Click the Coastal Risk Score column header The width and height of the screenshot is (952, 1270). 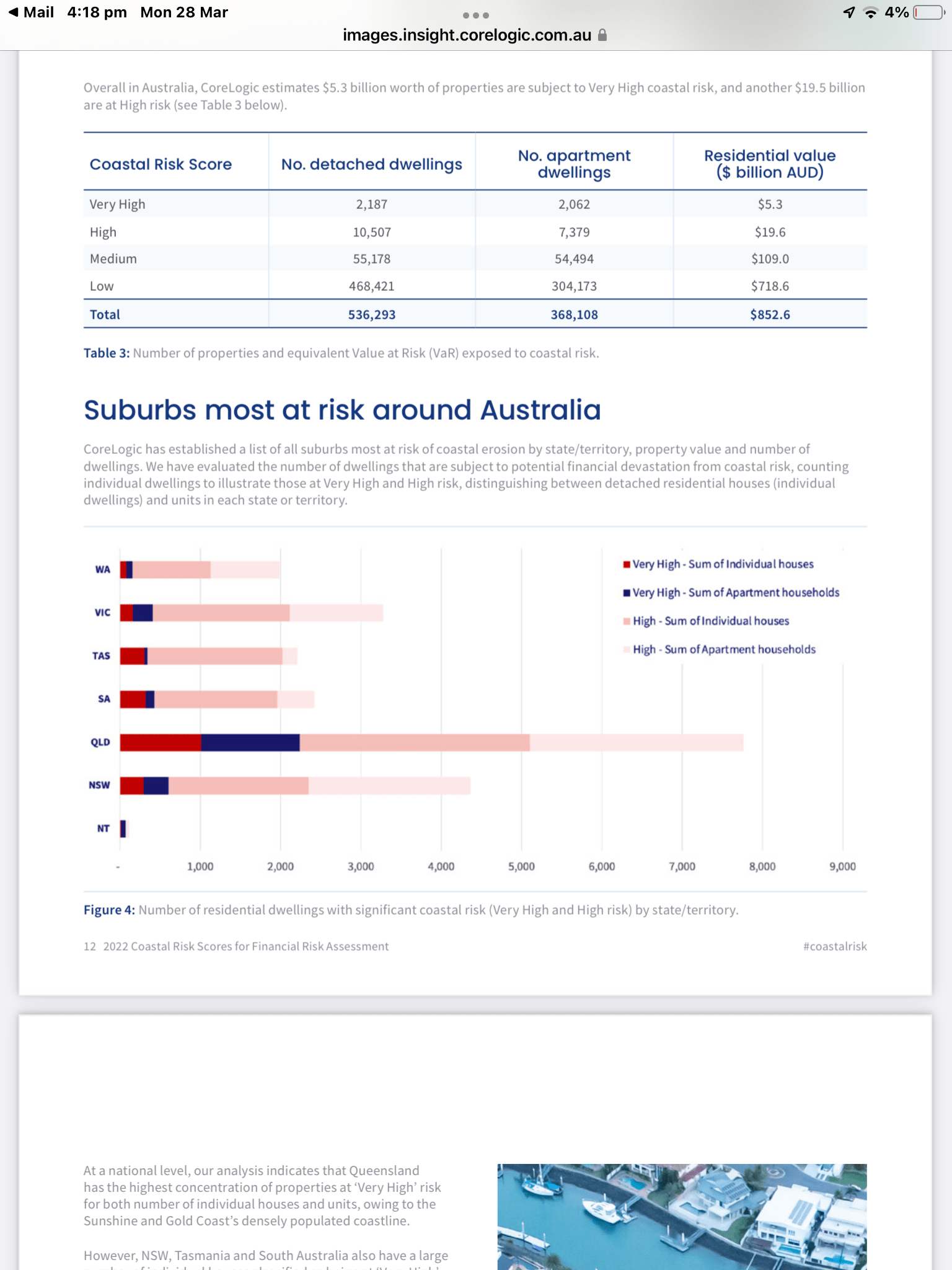161,164
